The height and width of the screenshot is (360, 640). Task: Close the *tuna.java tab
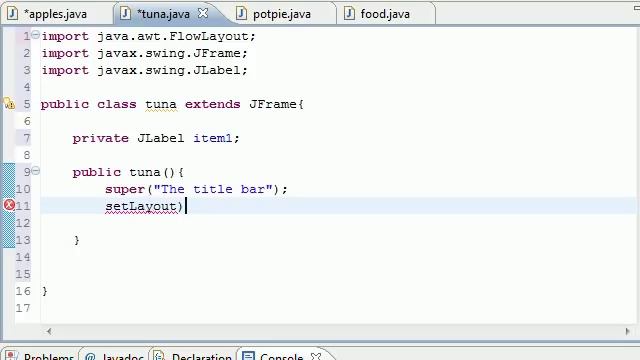(203, 13)
